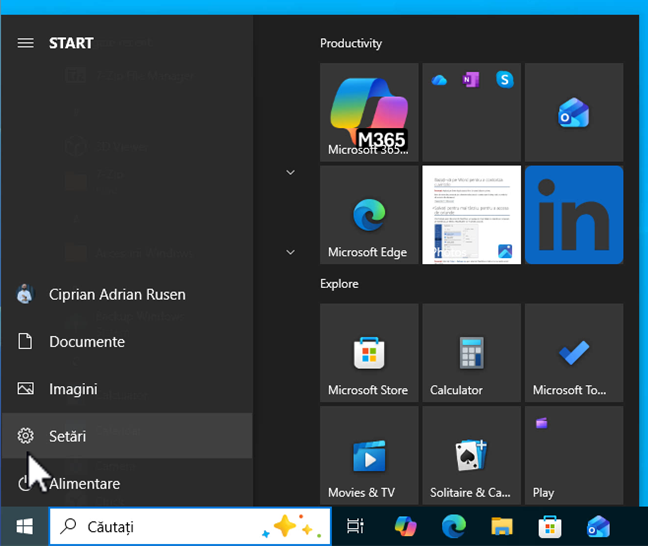Expand the upper app list chevron
This screenshot has height=546, width=648.
point(291,172)
